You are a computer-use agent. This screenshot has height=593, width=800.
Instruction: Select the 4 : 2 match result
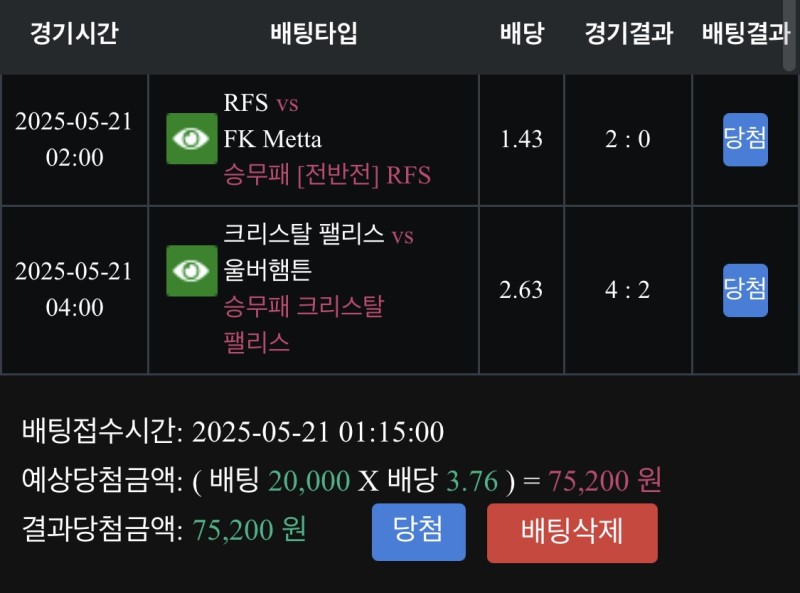tap(628, 290)
